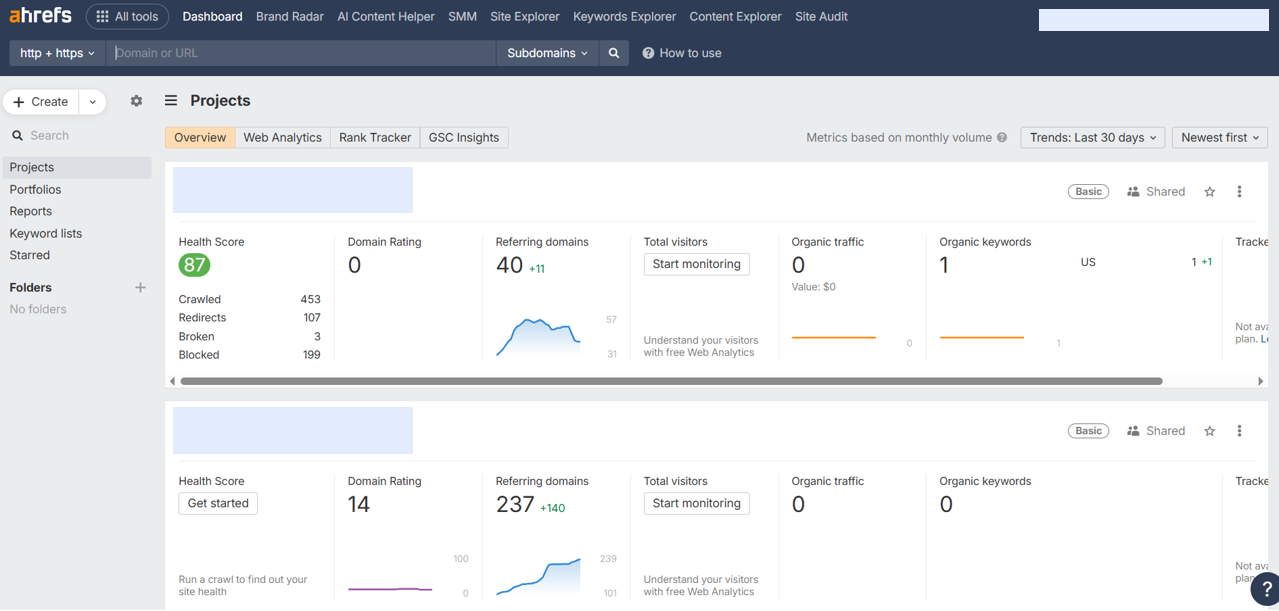
Task: Open the second project's three-dot menu
Action: [x=1239, y=431]
